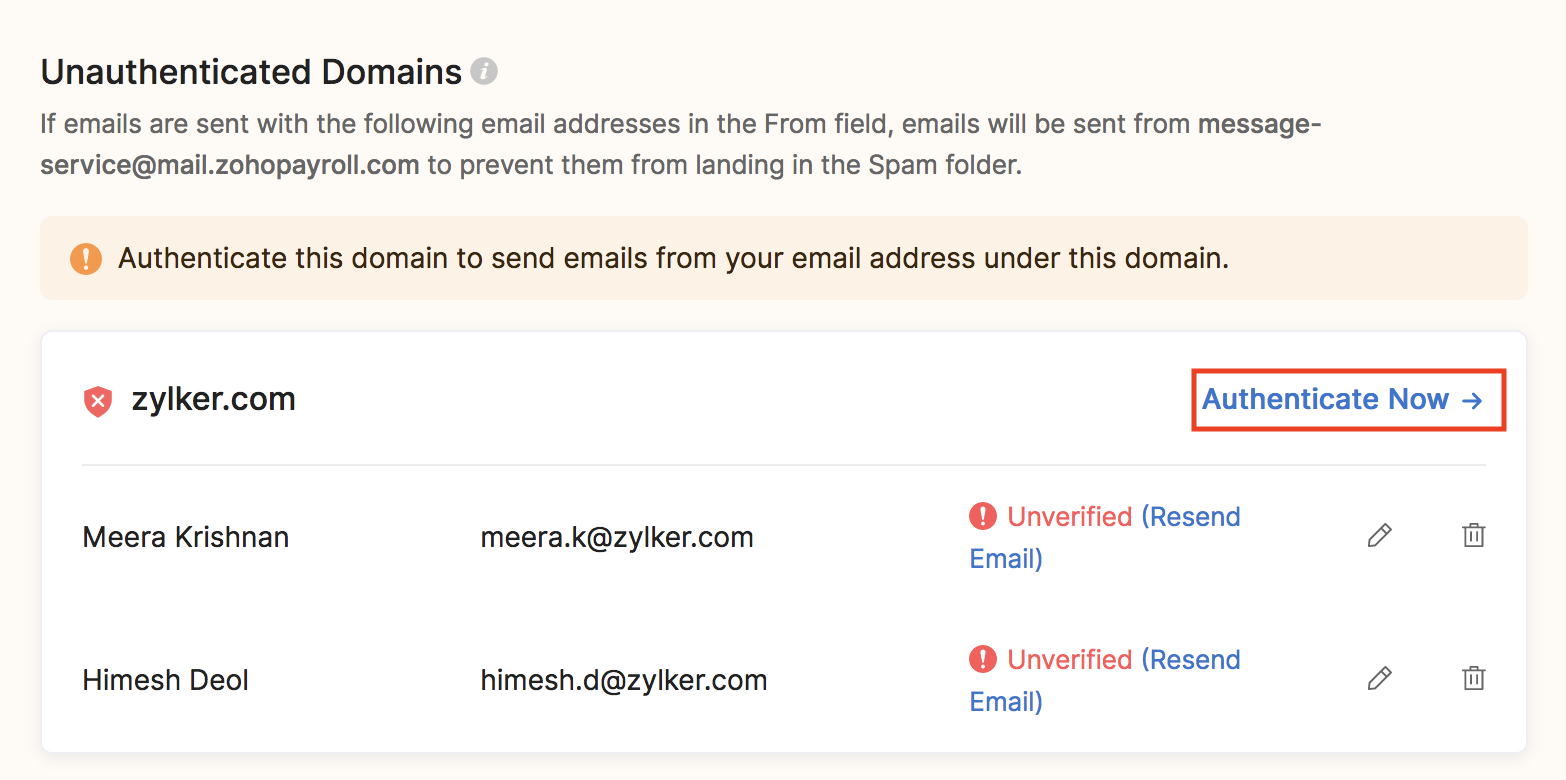Open the pencil editor for Himesh Deol
Screen dimensions: 1566x780
(x=1379, y=679)
